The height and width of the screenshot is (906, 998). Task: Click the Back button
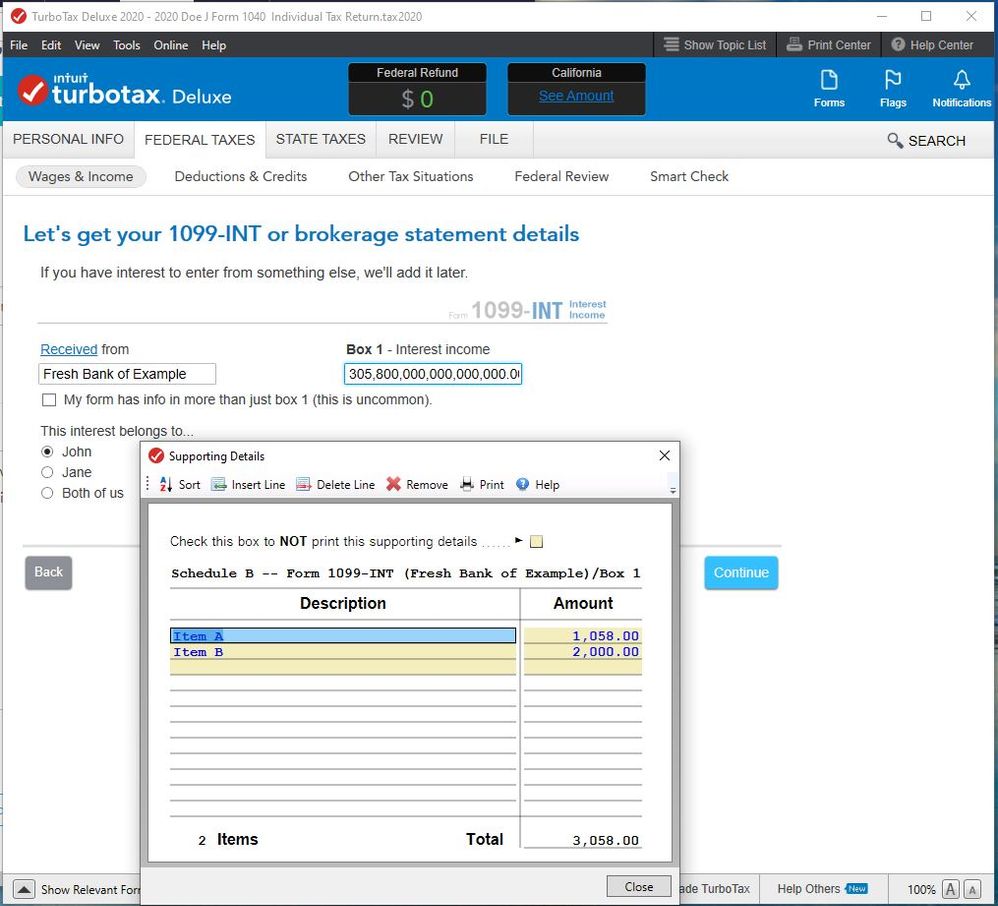(48, 572)
